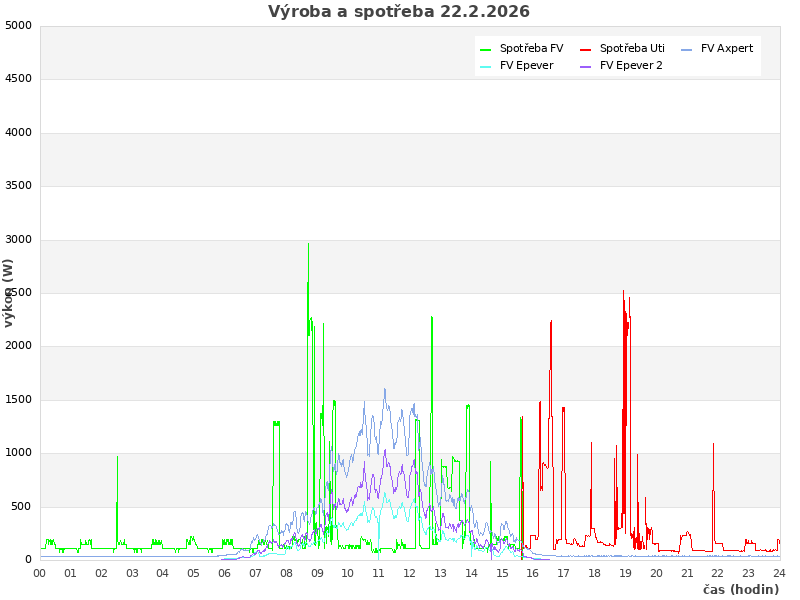The height and width of the screenshot is (600, 800).
Task: Click the chart title Výroba a spotřeba 22.2.2026
Action: [x=399, y=12]
